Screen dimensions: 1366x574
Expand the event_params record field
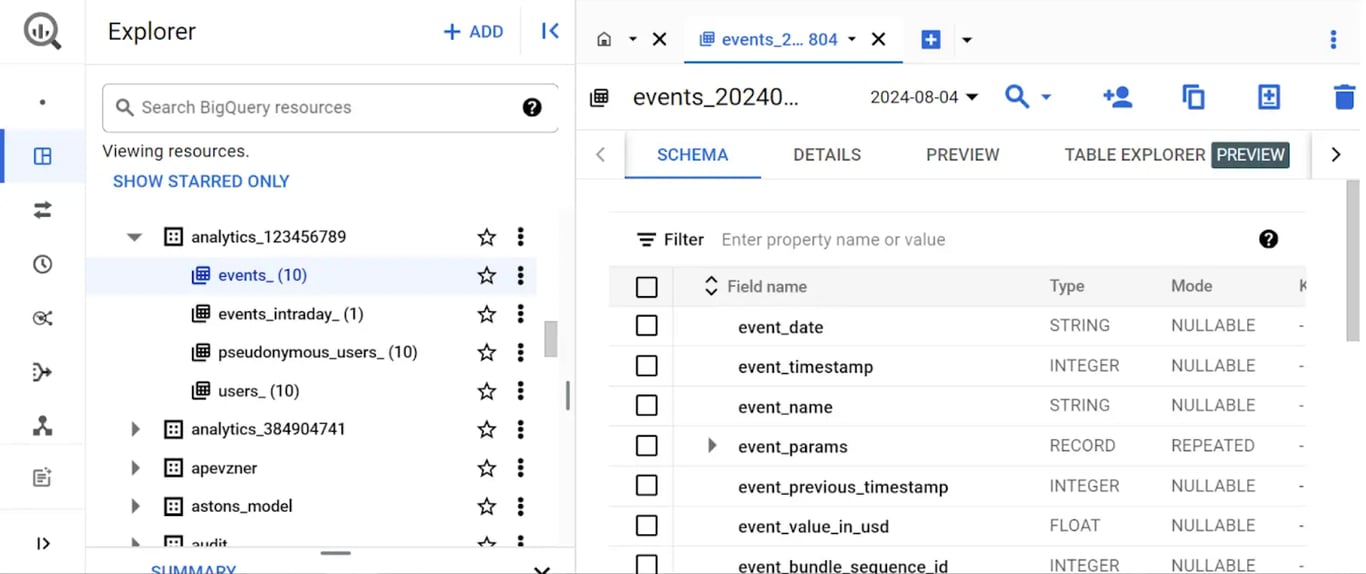click(712, 446)
